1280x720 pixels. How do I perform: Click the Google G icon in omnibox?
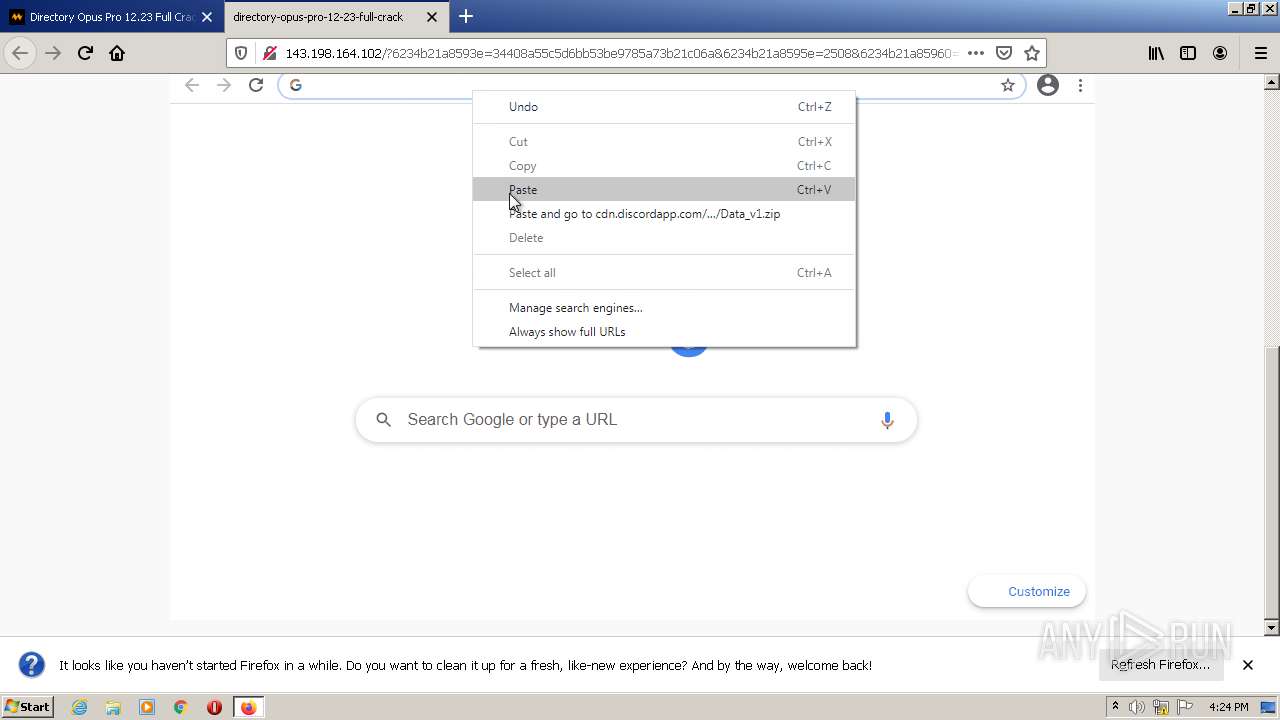click(x=295, y=85)
